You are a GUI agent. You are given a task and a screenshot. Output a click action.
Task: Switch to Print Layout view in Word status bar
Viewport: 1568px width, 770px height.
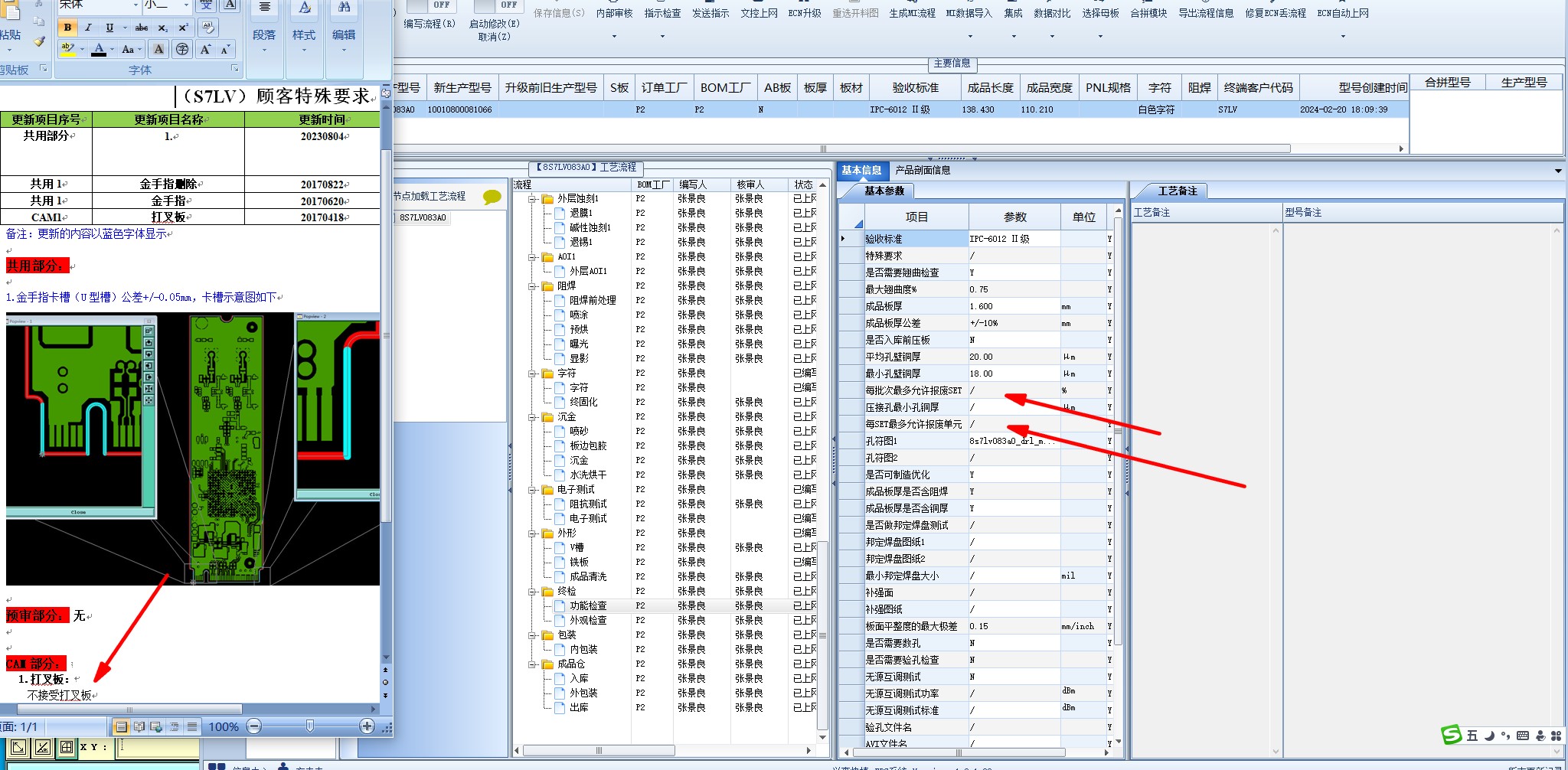coord(121,726)
